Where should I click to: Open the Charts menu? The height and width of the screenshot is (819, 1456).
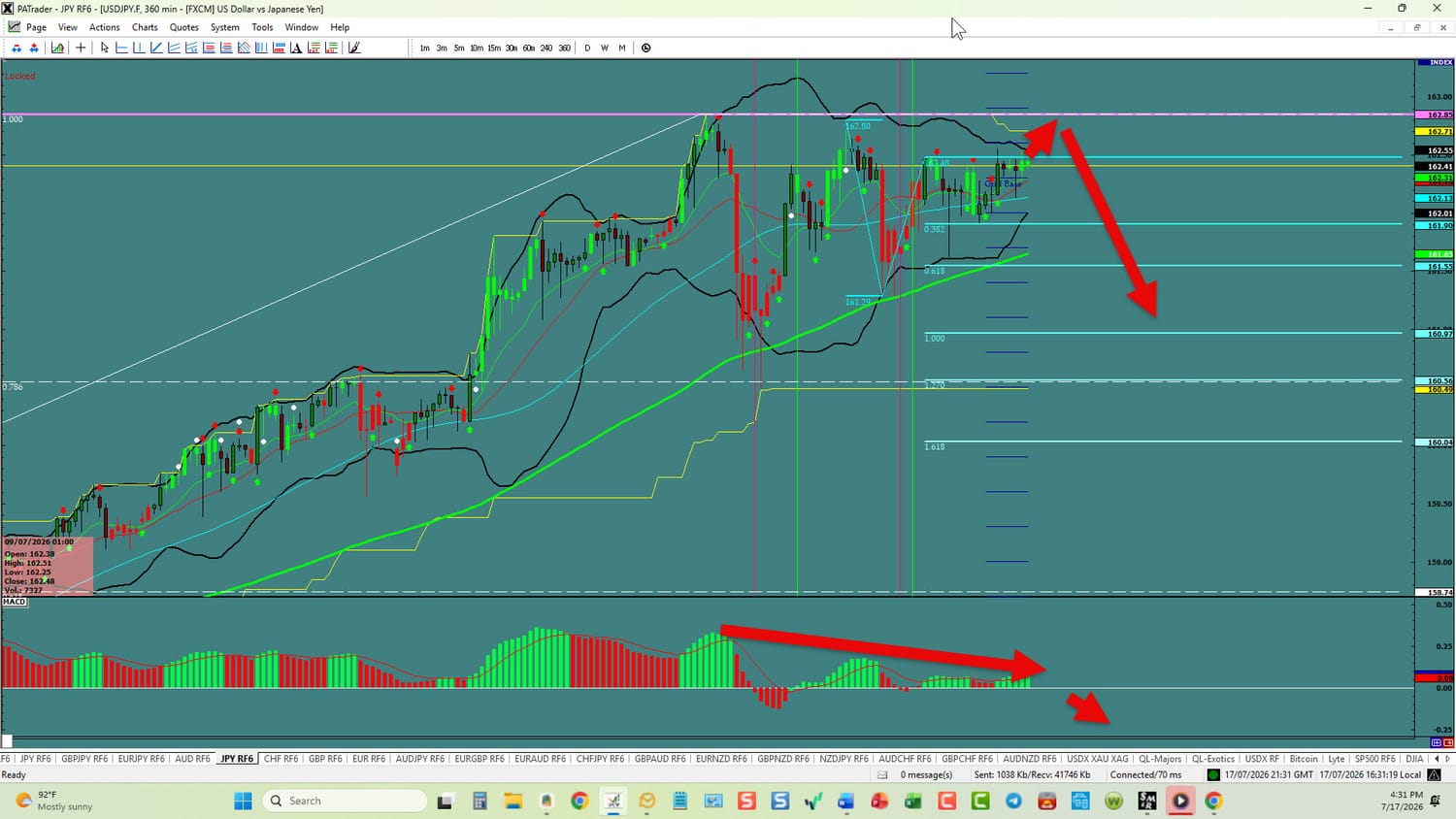145,27
